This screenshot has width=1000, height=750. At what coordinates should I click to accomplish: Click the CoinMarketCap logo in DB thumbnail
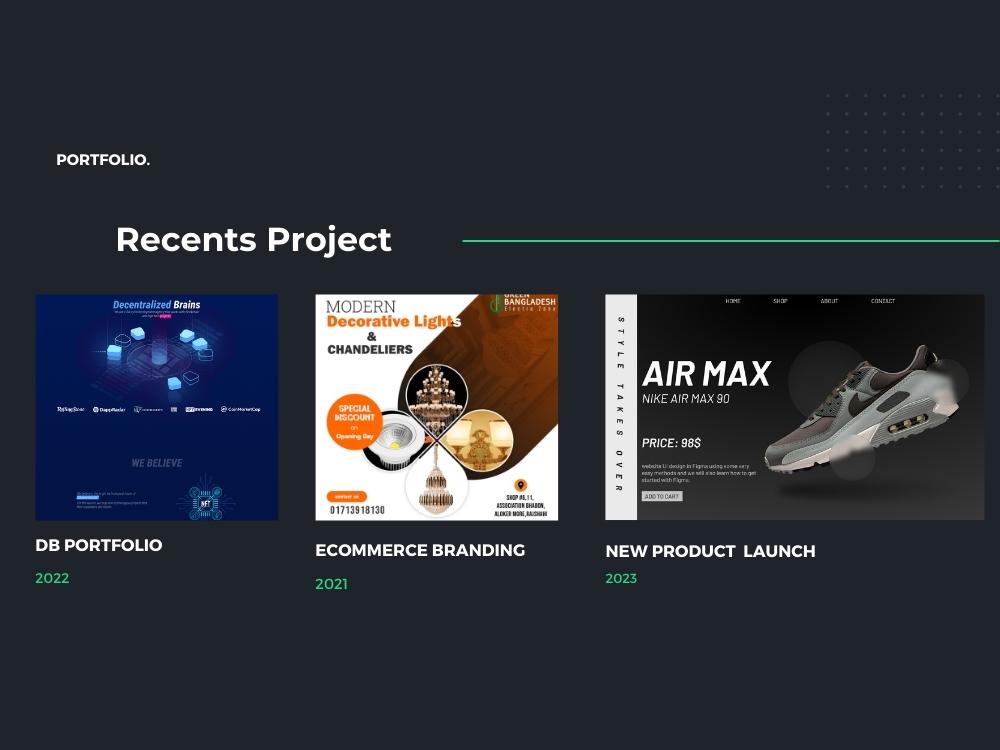(240, 409)
